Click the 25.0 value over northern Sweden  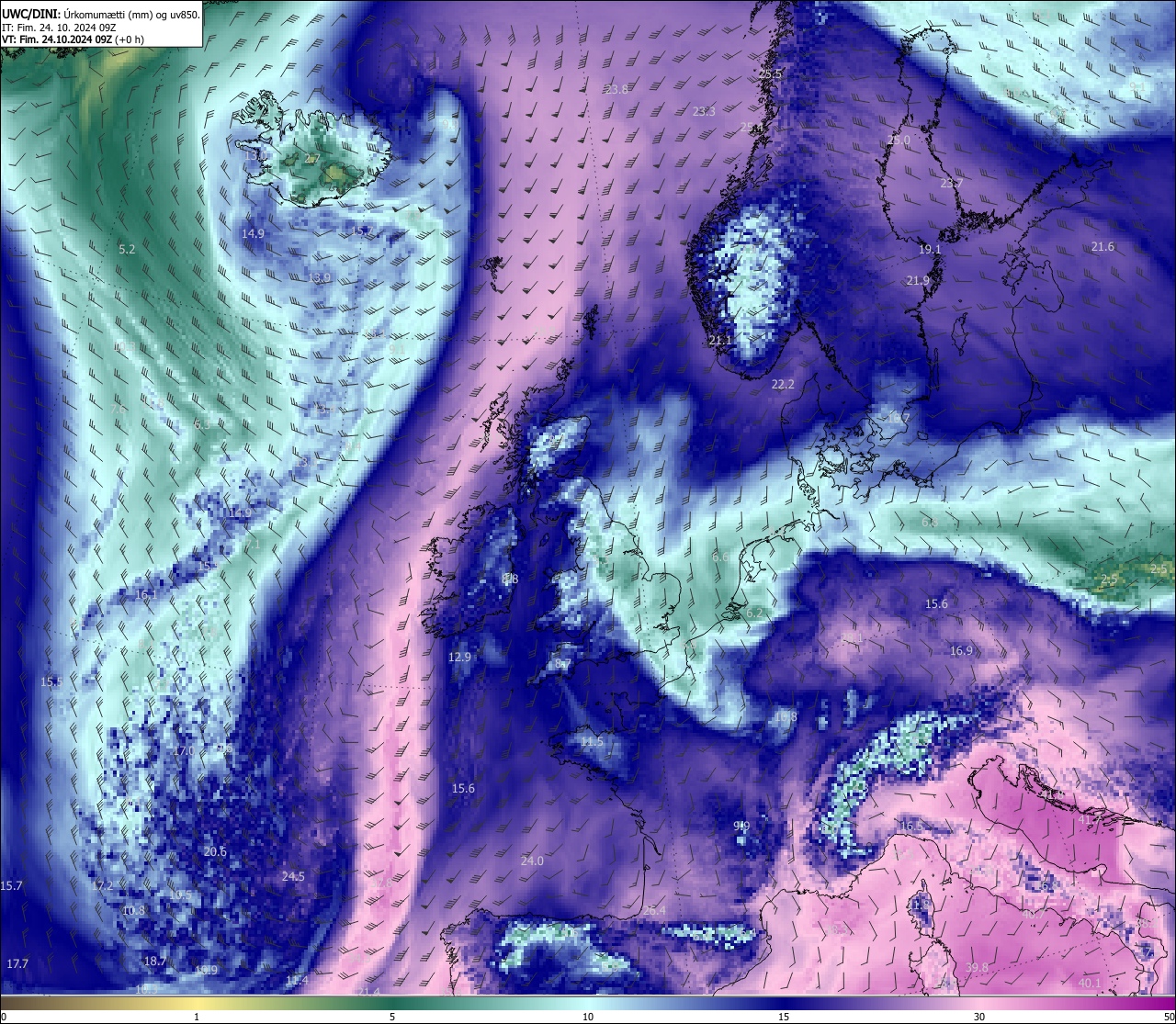pyautogui.click(x=898, y=141)
